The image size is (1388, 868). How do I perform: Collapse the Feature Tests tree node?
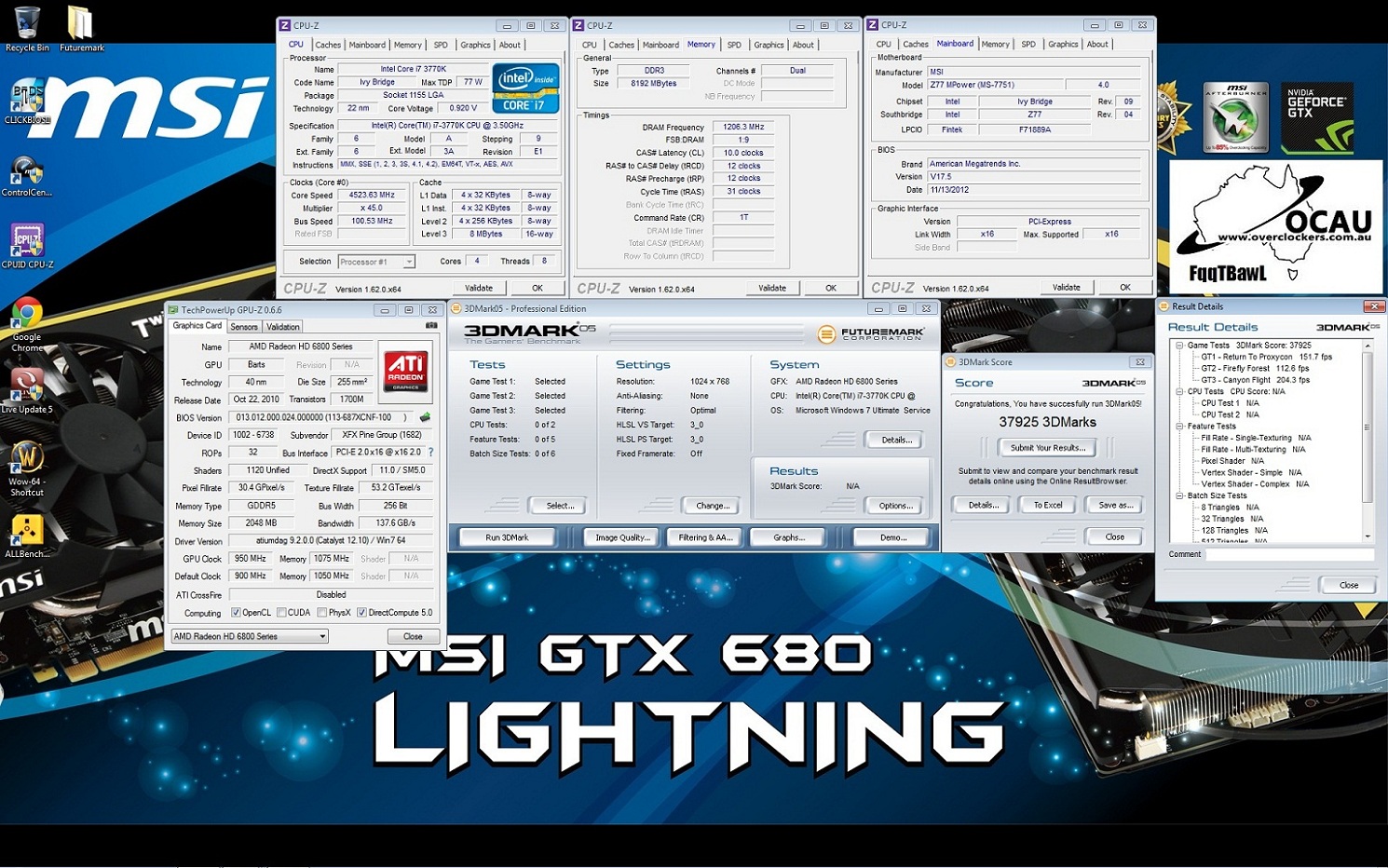pos(1179,427)
